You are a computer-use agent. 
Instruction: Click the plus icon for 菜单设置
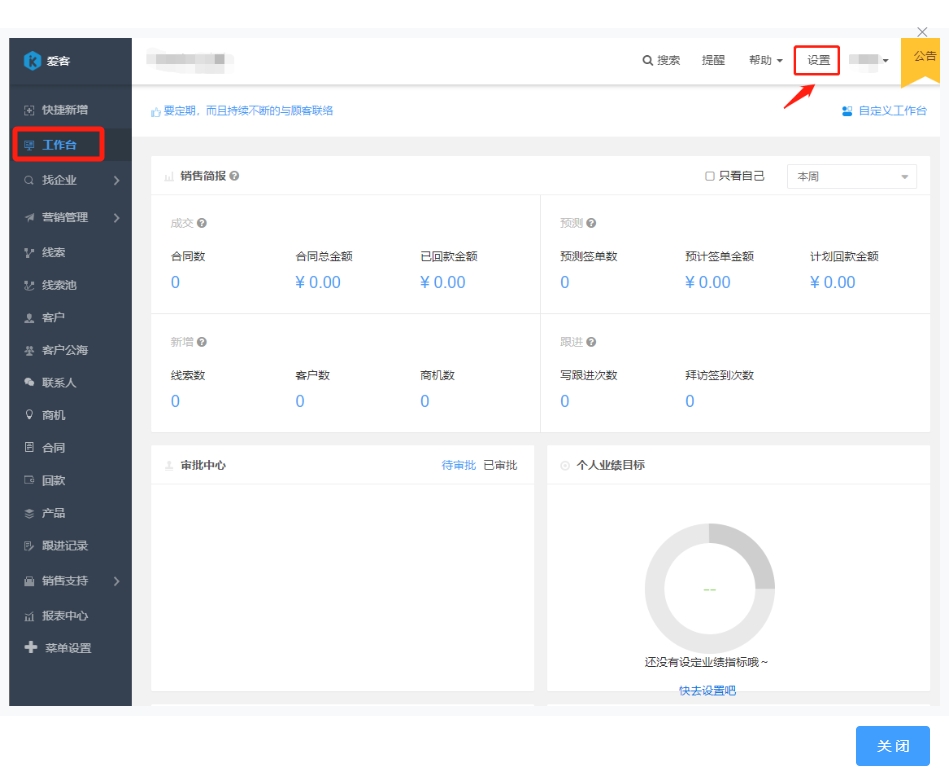tap(31, 648)
